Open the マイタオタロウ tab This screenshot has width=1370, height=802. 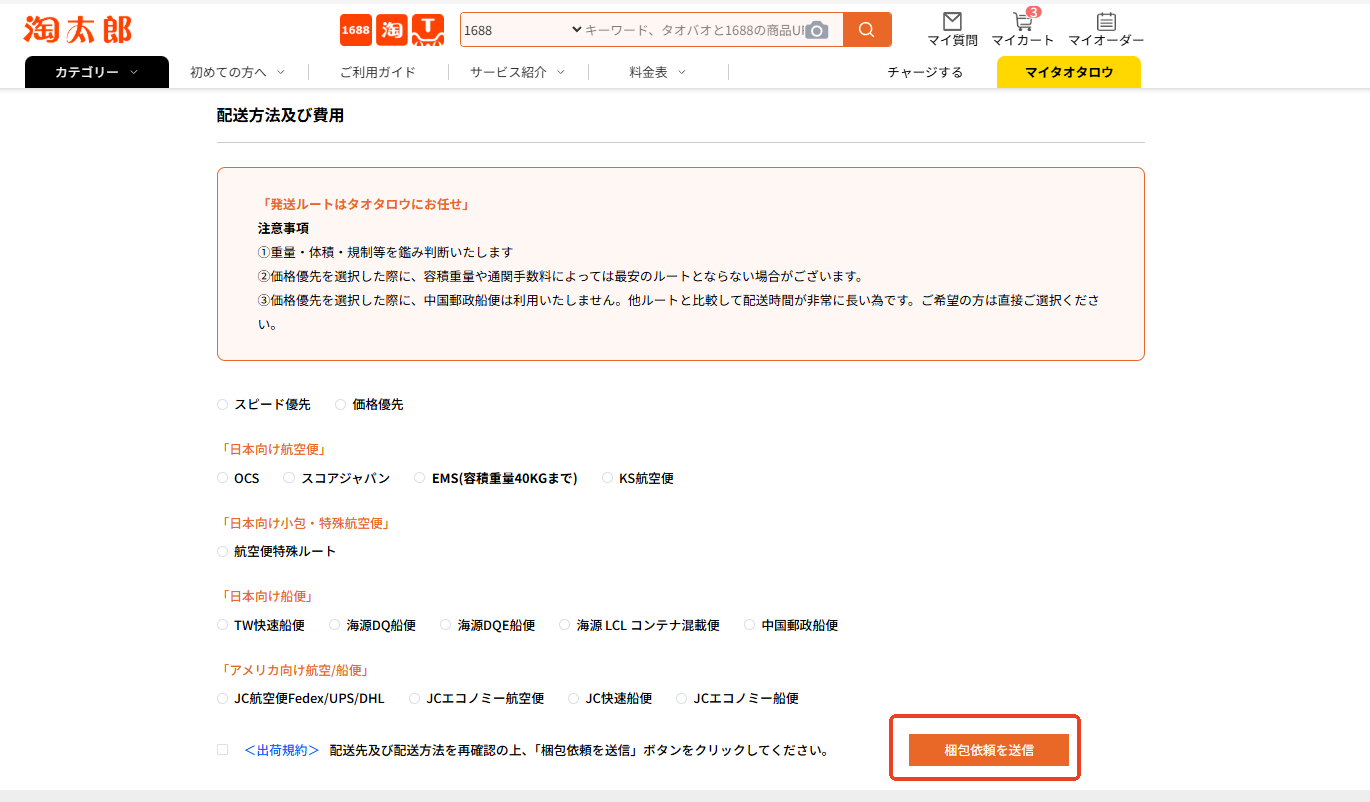point(1069,72)
